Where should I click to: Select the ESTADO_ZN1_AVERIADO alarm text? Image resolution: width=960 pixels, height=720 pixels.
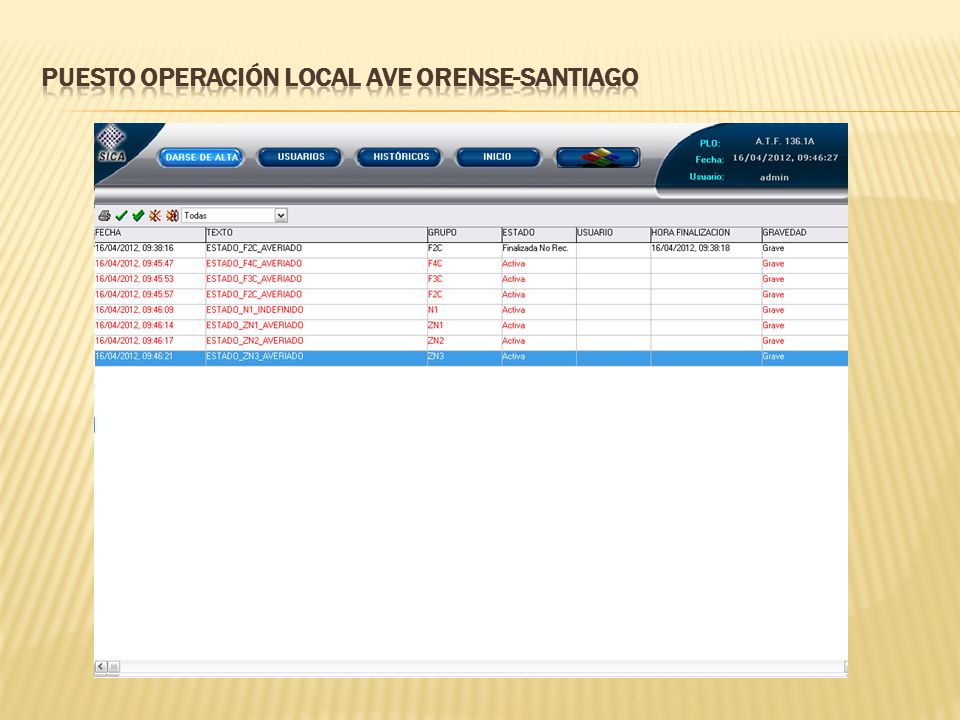point(255,325)
